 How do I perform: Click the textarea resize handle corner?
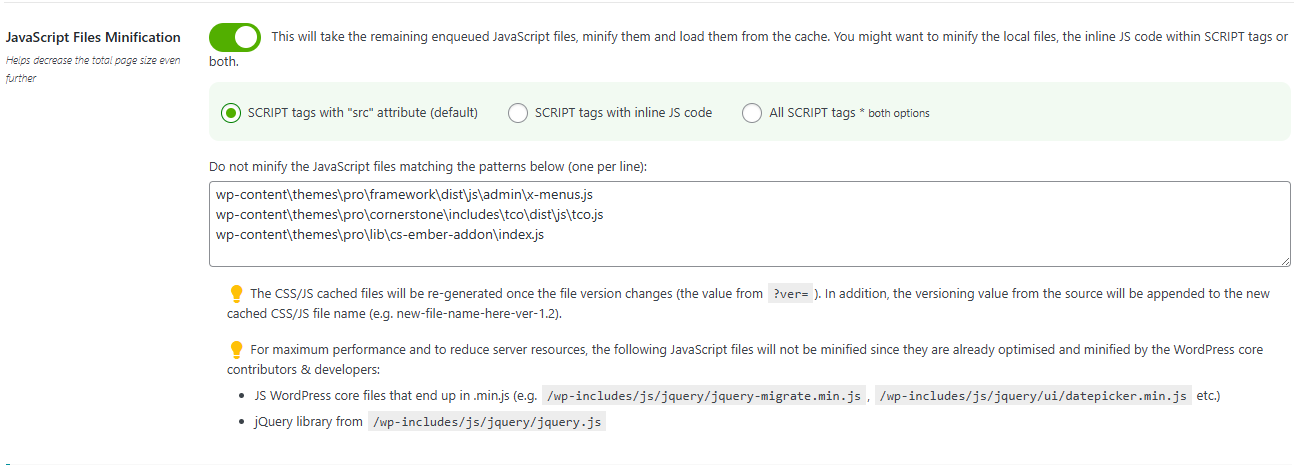pyautogui.click(x=1284, y=261)
